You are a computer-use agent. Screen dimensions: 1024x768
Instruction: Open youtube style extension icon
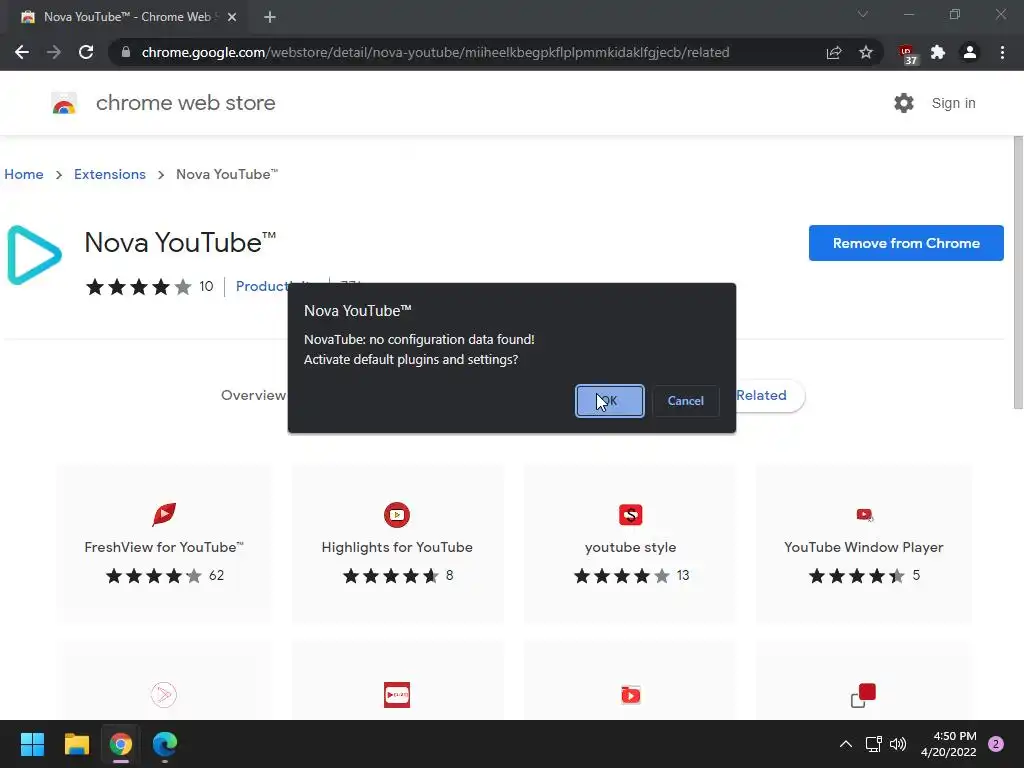[x=630, y=515]
